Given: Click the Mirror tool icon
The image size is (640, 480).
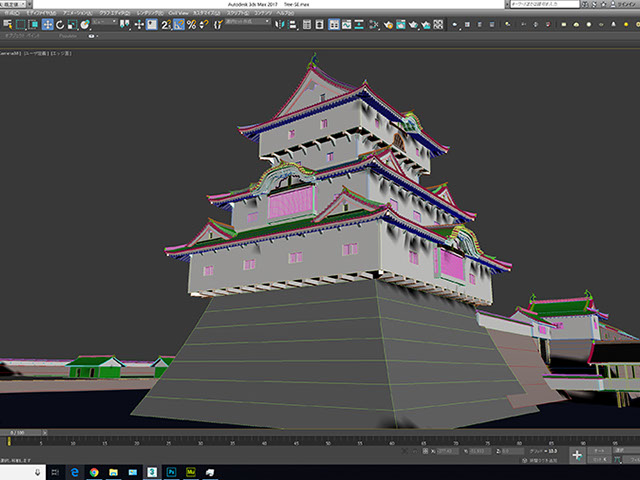Looking at the screenshot, I should (291, 24).
